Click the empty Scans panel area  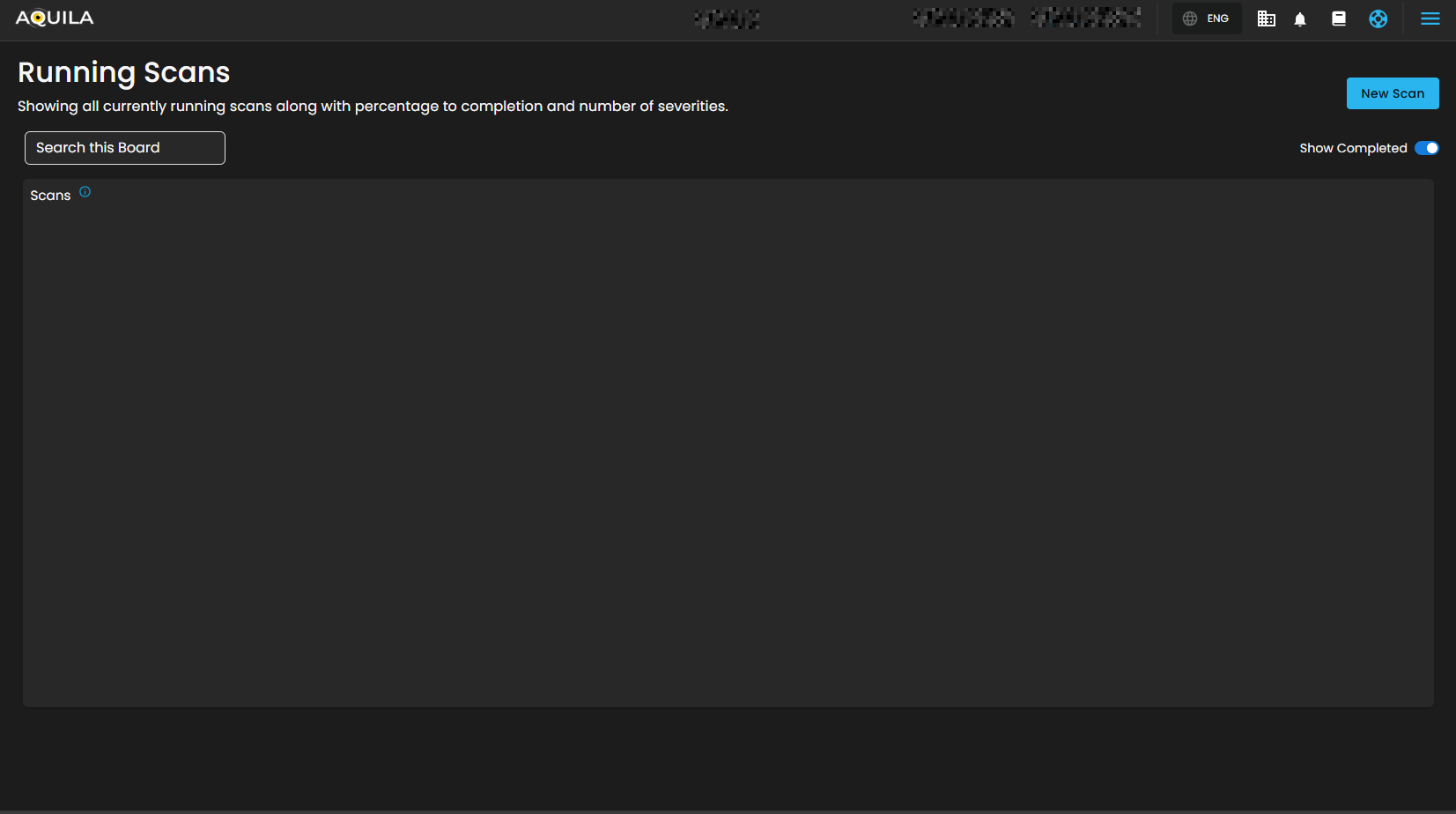click(x=728, y=449)
